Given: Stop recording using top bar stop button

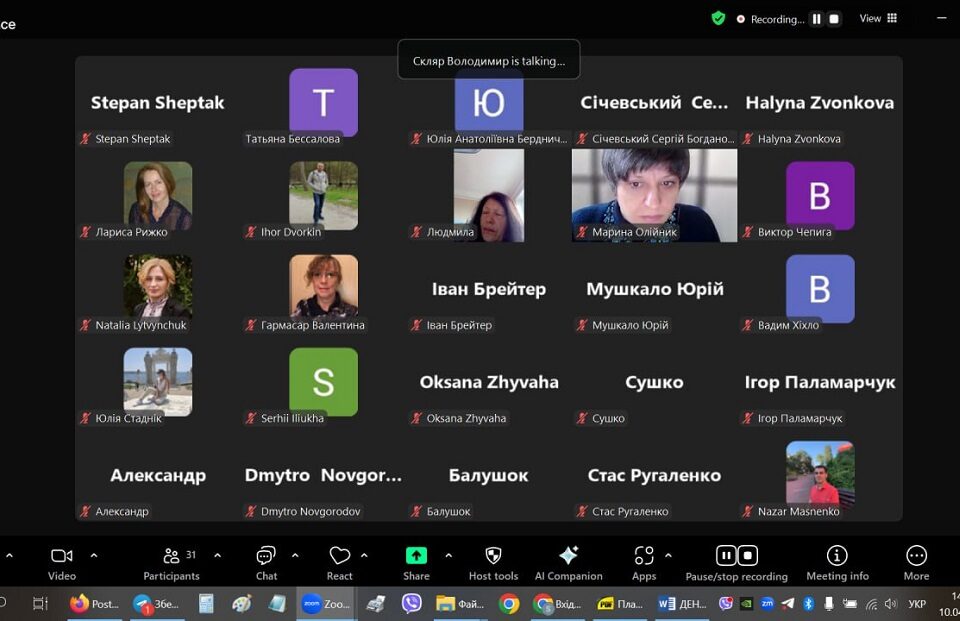Looking at the screenshot, I should (x=834, y=18).
